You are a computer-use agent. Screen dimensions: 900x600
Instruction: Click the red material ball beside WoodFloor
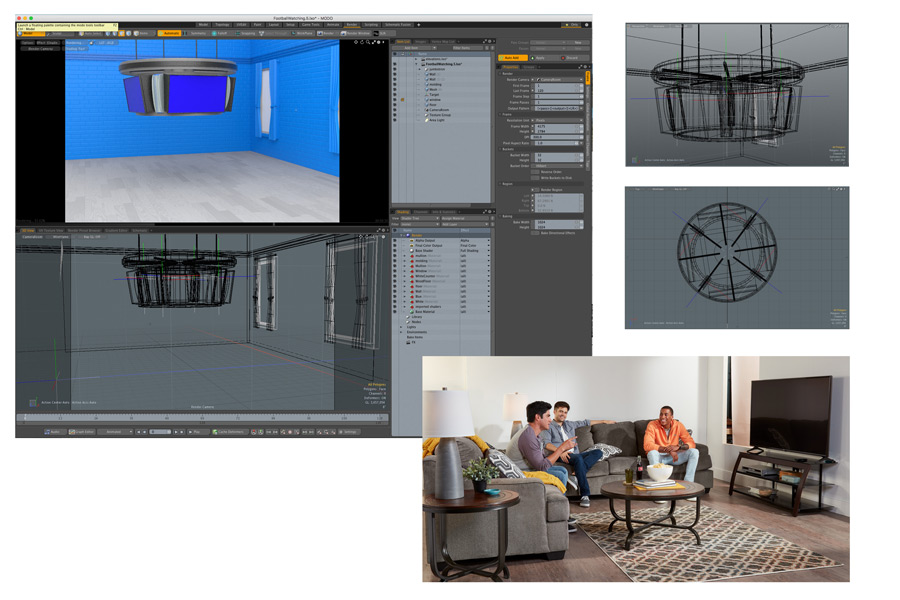(x=412, y=281)
